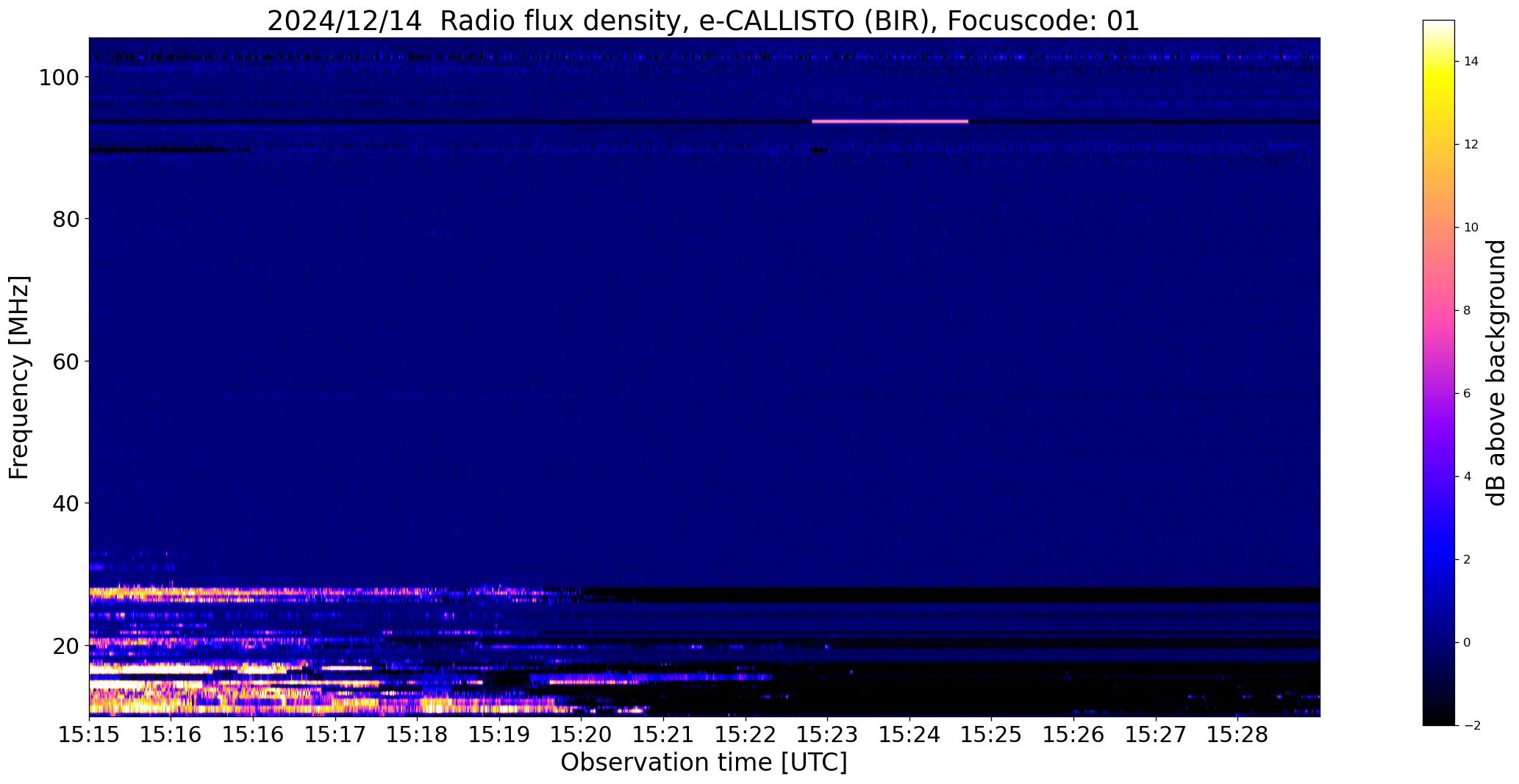
Task: Click the 15:18 time tick label
Action: pos(417,734)
